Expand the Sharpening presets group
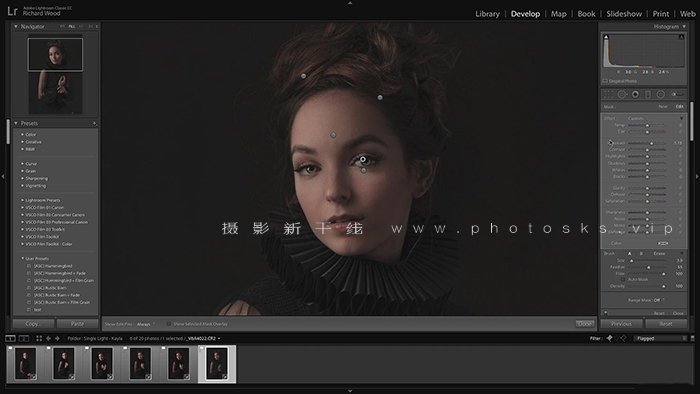700x394 pixels. tap(22, 178)
